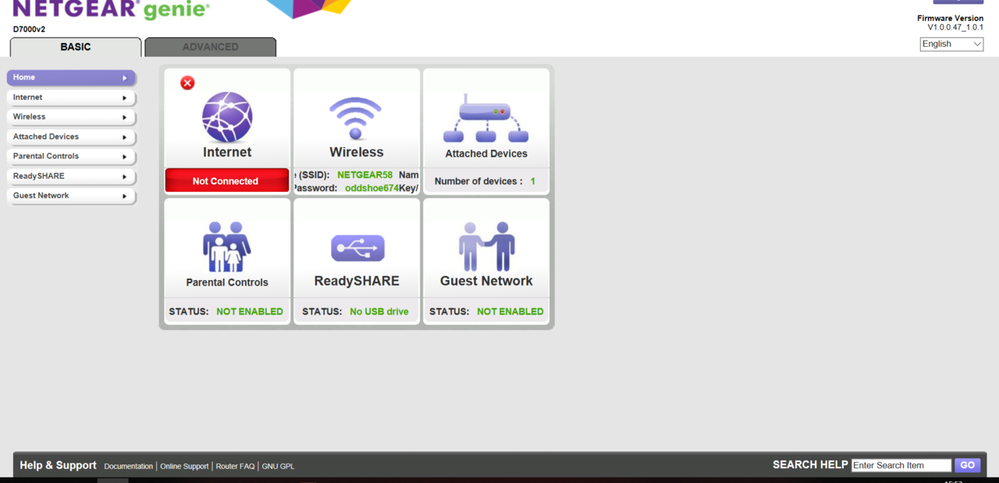The width and height of the screenshot is (999, 483).
Task: Open the GNU GPL link
Action: pyautogui.click(x=278, y=466)
